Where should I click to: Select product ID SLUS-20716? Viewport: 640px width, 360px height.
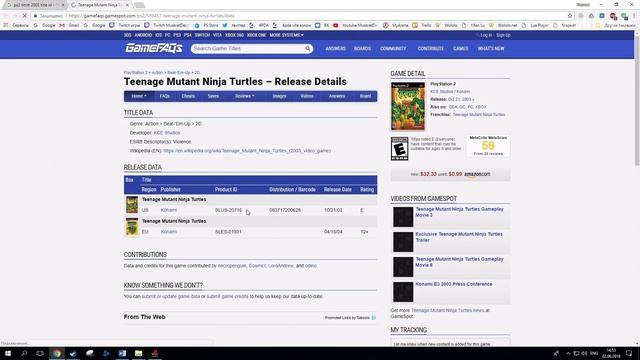click(228, 210)
